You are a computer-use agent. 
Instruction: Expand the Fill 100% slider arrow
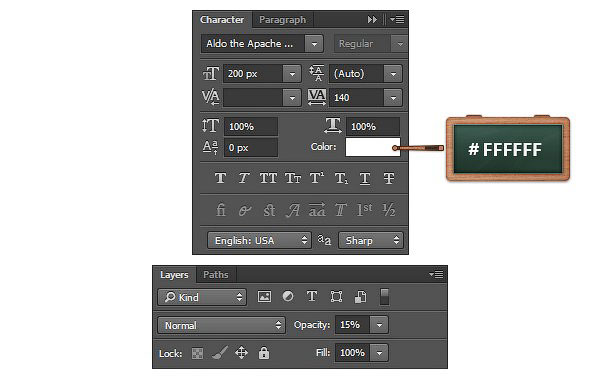tap(379, 353)
